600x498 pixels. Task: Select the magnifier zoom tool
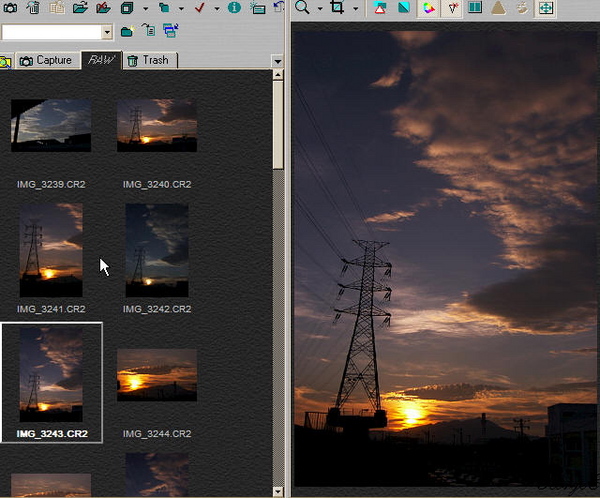point(302,7)
